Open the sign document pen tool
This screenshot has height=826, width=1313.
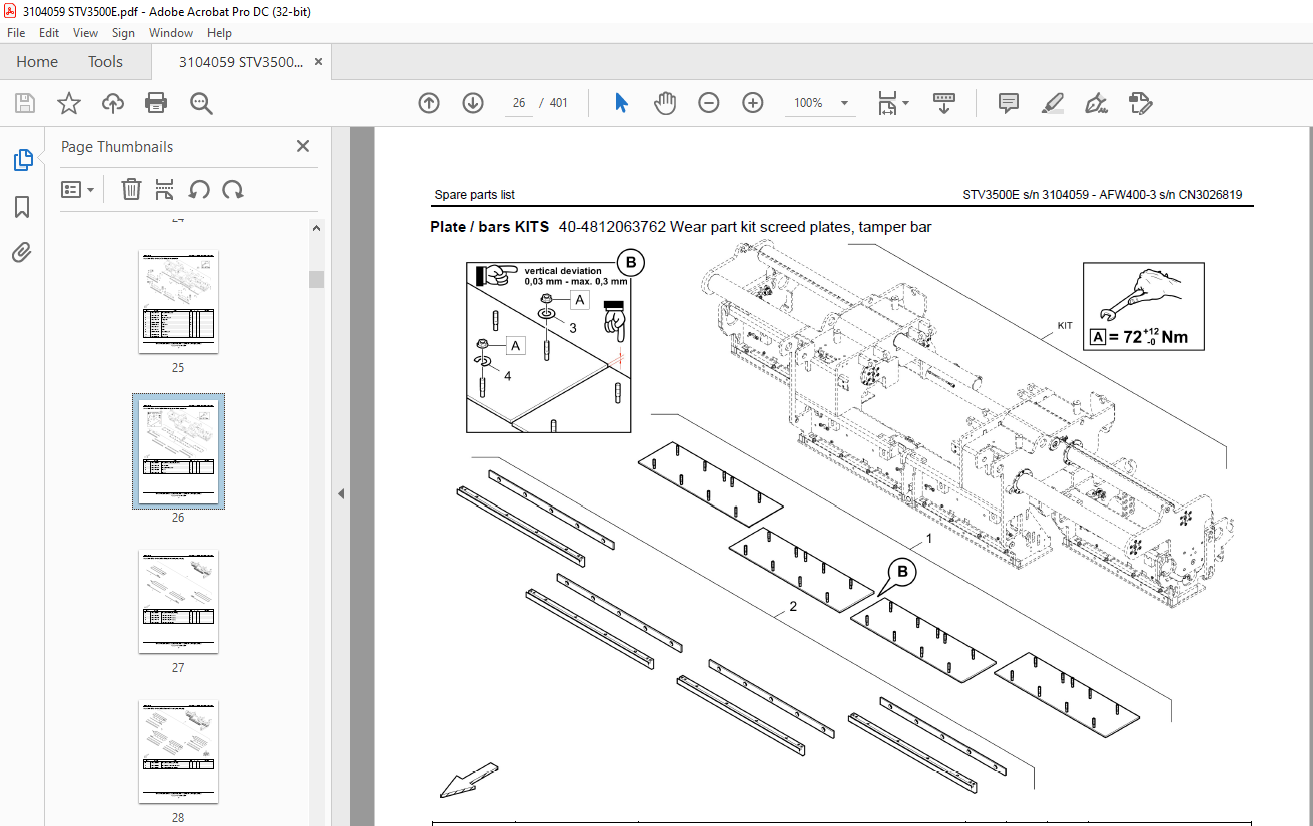[1096, 103]
